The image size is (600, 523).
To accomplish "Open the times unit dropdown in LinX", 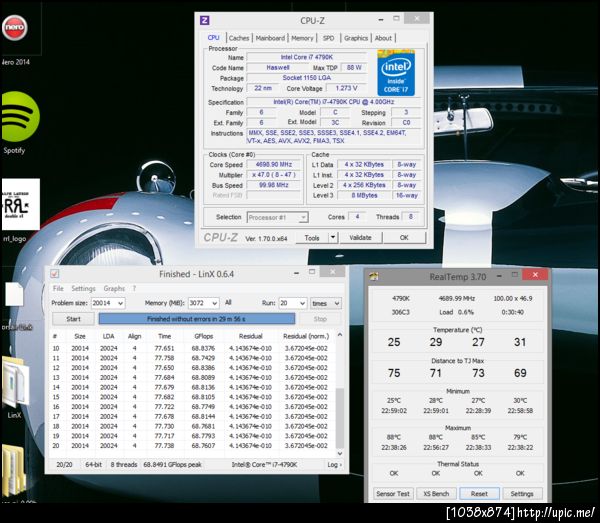I will 325,303.
